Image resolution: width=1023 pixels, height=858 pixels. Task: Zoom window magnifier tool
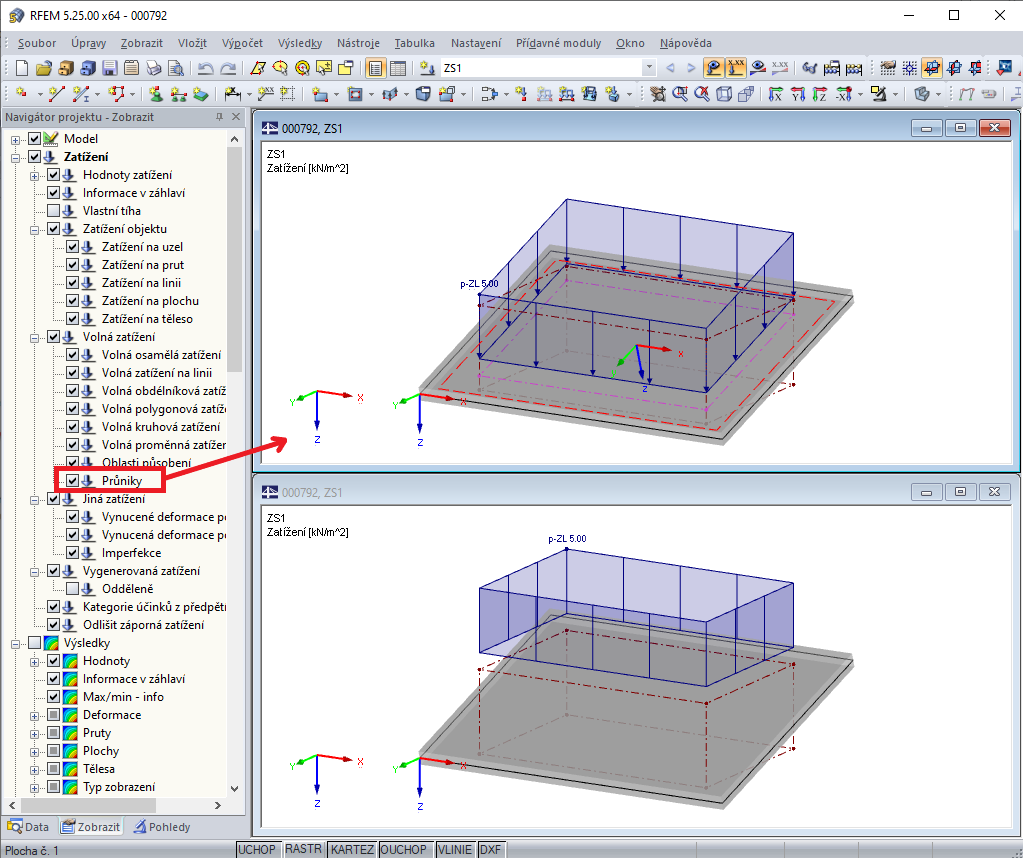click(680, 94)
